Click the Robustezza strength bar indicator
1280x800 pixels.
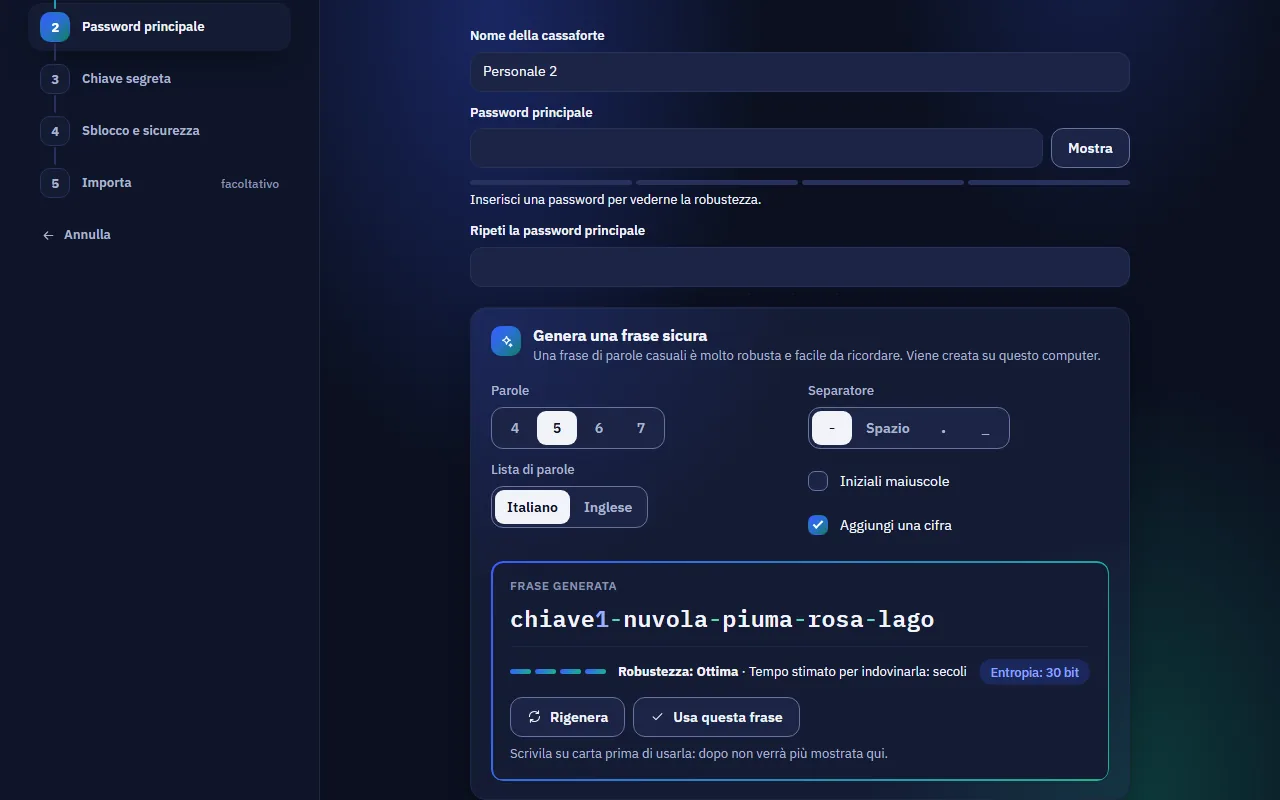coord(558,672)
